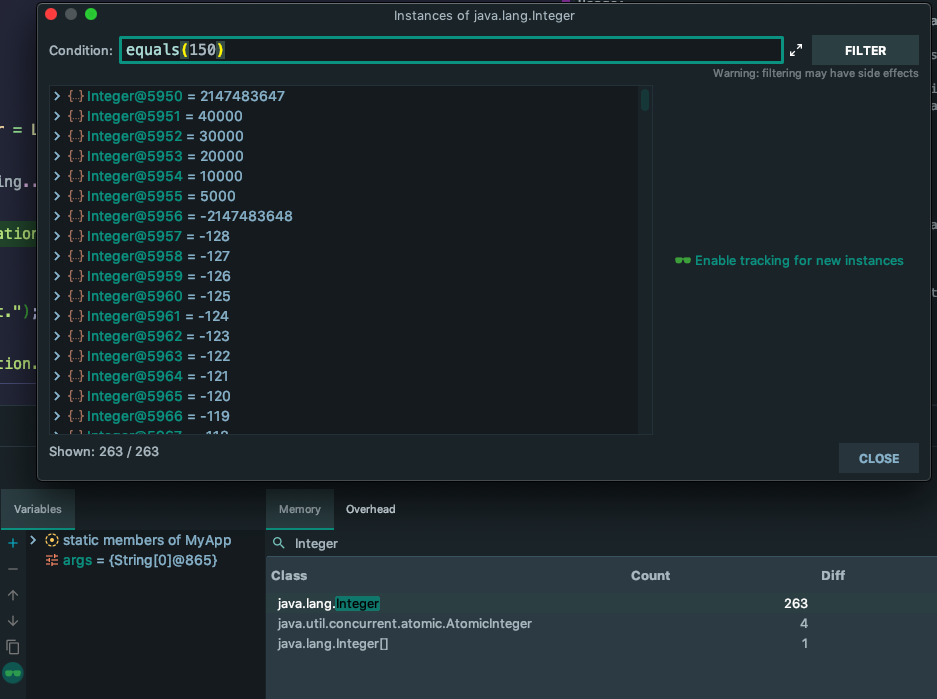Screen dimensions: 937x699
Task: Select java.lang.Integer[] class row
Action: click(601, 643)
